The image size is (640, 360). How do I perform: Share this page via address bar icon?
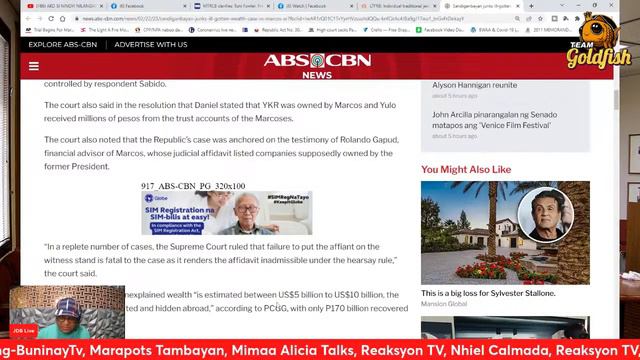[x=529, y=18]
